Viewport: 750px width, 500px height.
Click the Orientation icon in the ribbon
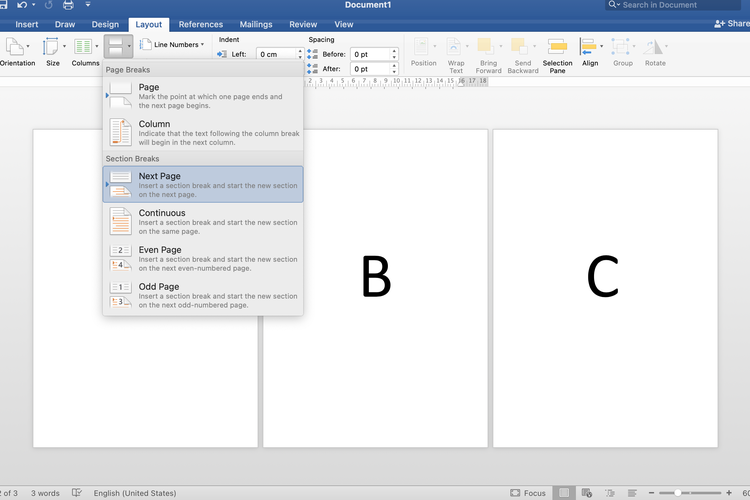(15, 48)
